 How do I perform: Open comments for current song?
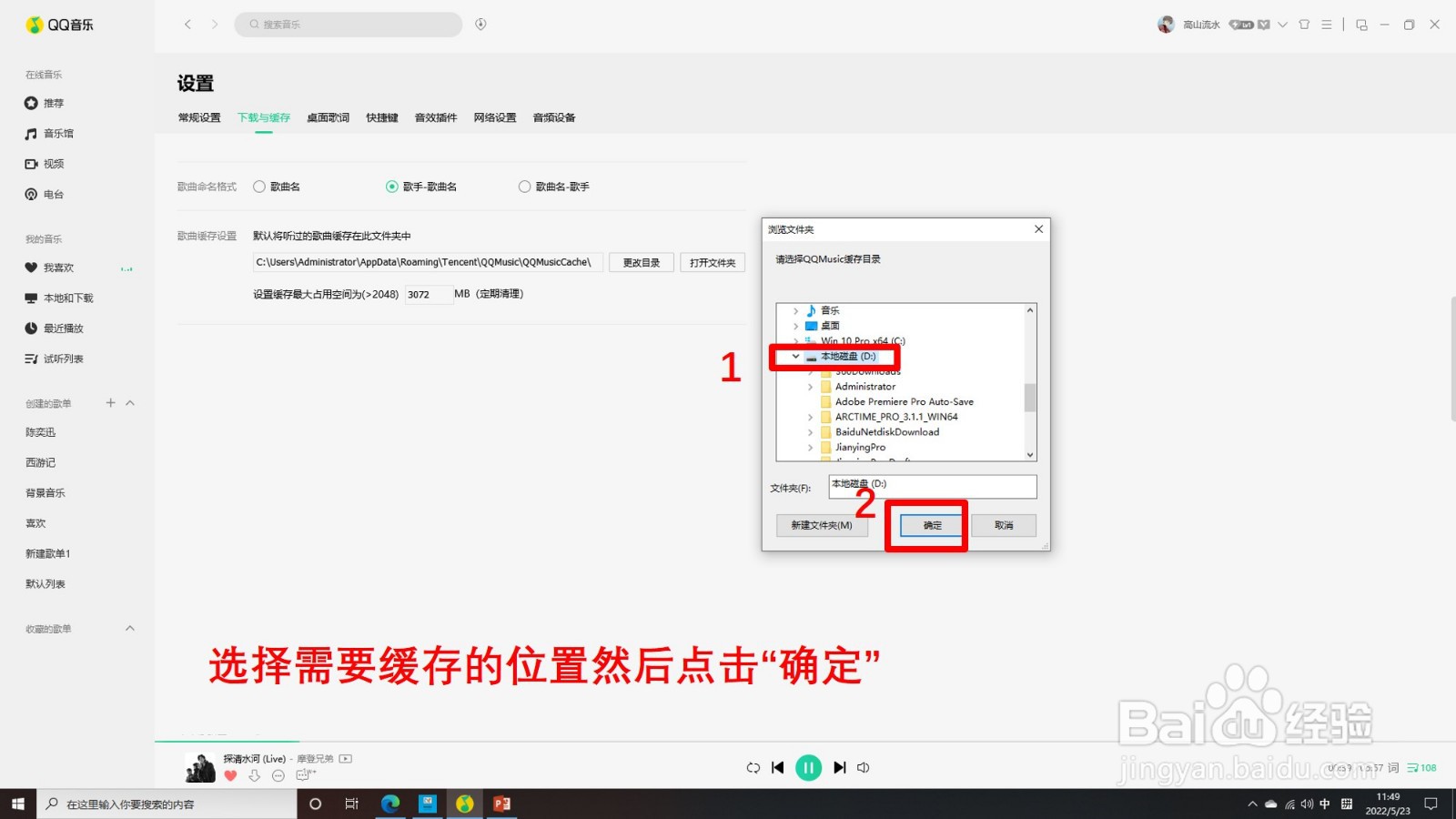pyautogui.click(x=305, y=774)
